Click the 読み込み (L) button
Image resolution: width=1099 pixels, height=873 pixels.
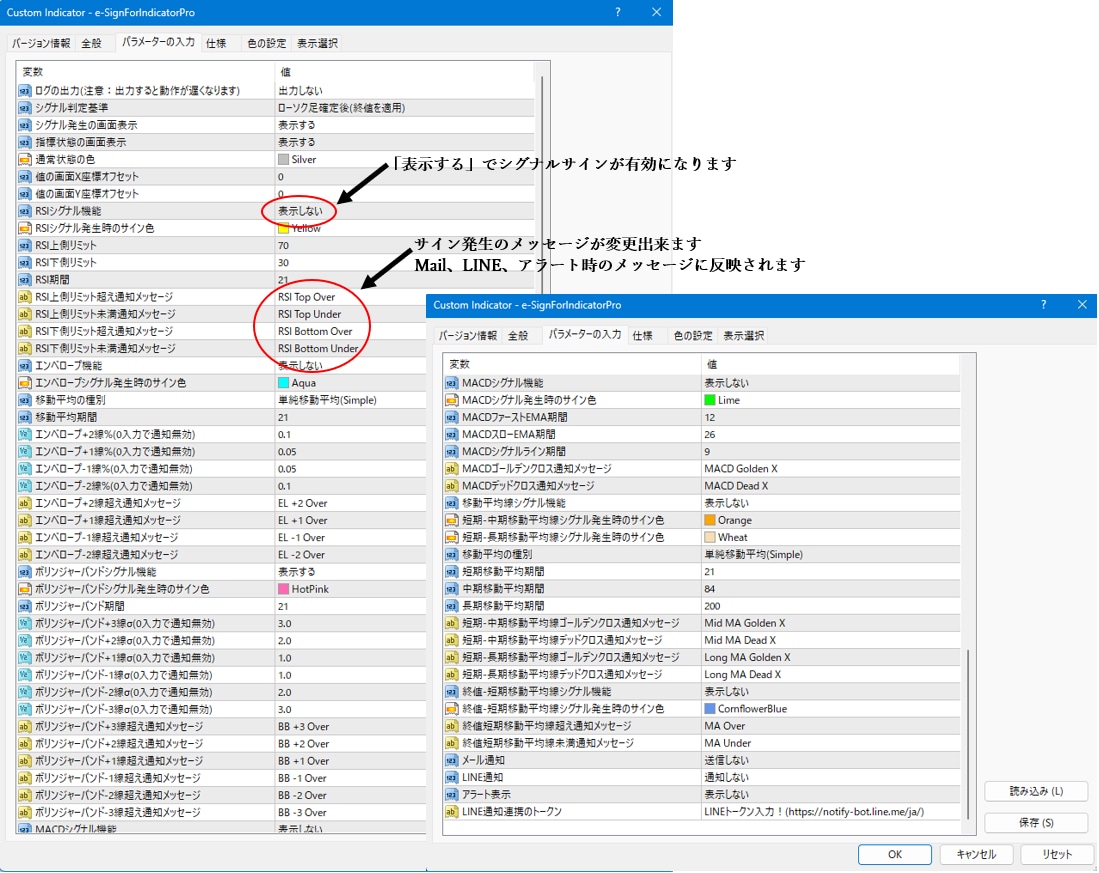pyautogui.click(x=1036, y=791)
